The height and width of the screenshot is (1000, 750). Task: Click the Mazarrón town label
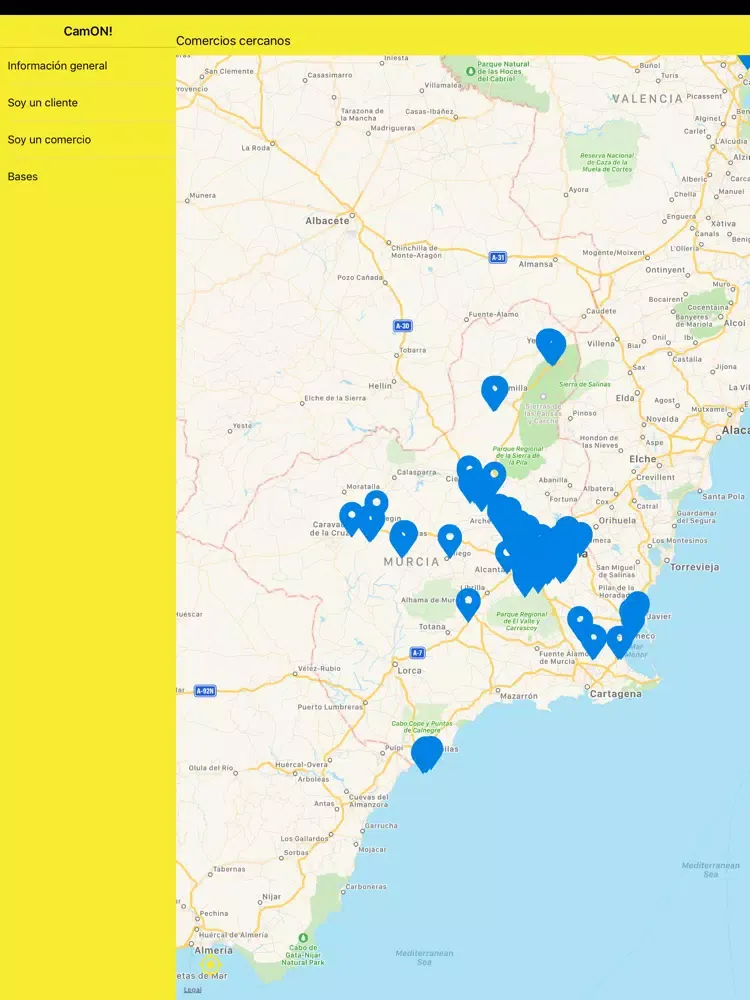pyautogui.click(x=518, y=696)
